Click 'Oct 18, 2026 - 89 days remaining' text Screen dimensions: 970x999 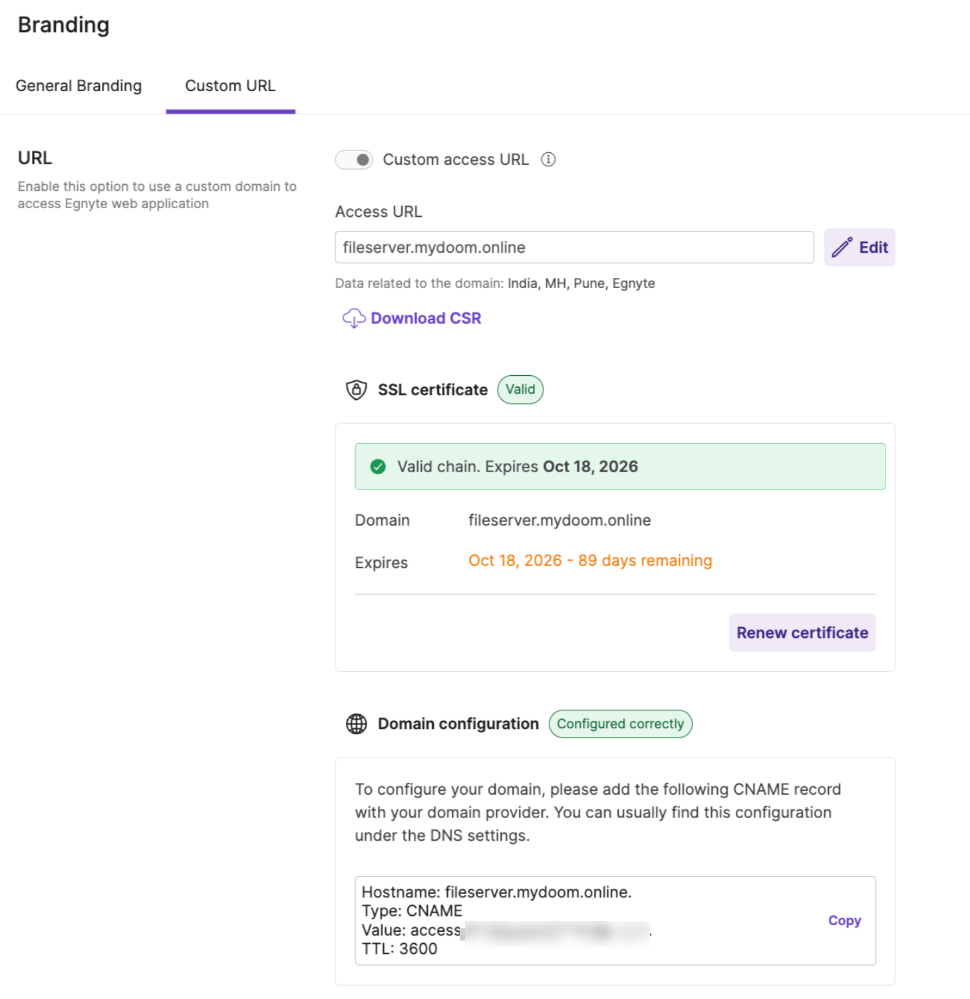[590, 561]
